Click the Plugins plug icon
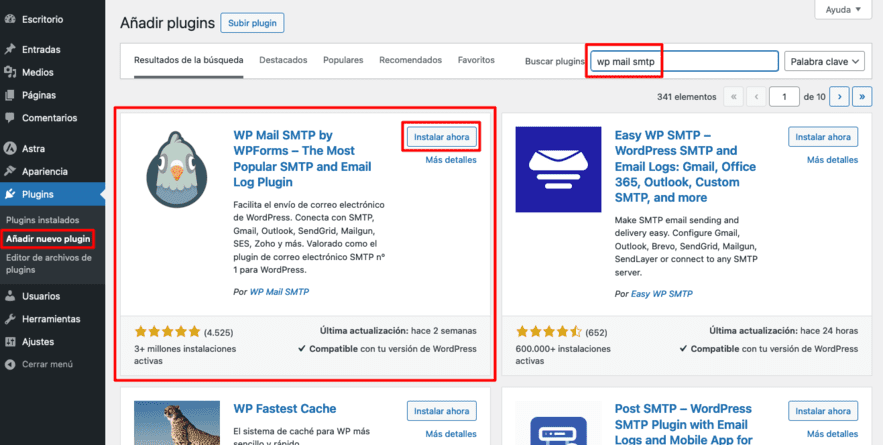Viewport: 883px width, 445px height. point(10,194)
